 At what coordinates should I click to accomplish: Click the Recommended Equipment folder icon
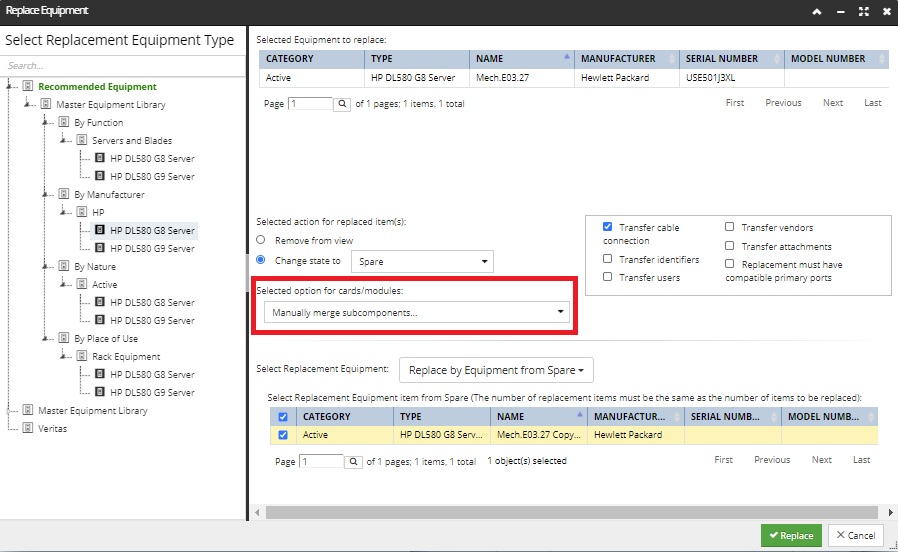coord(28,86)
